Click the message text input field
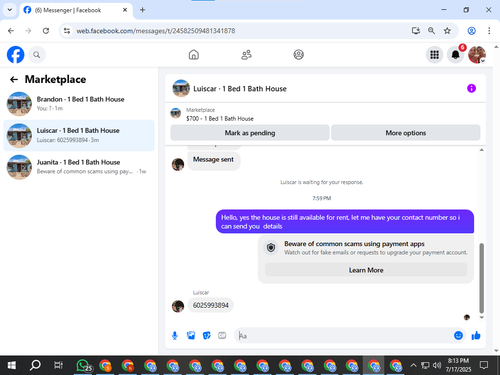Viewport: 500px width, 375px height. coord(343,336)
